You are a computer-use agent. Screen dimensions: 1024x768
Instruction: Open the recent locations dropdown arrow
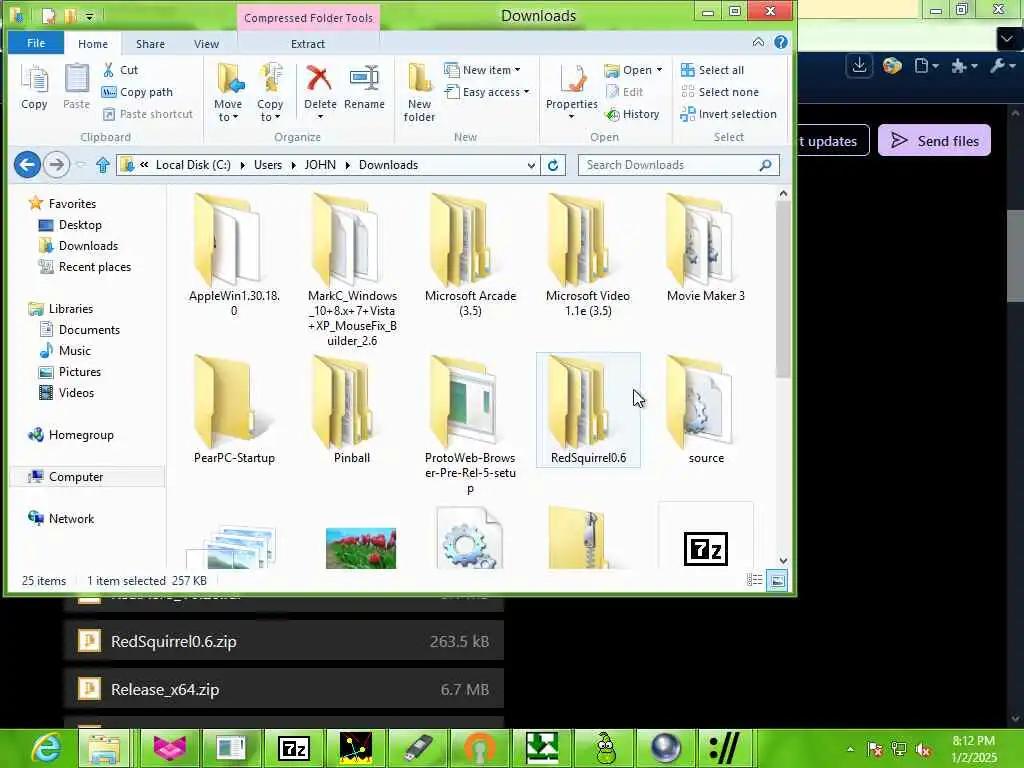click(81, 165)
